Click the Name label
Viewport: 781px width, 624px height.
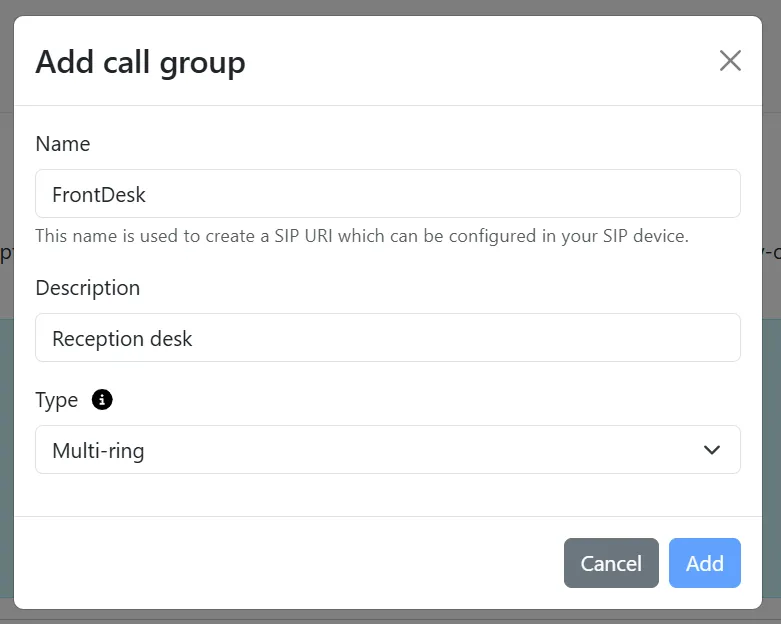(x=63, y=144)
